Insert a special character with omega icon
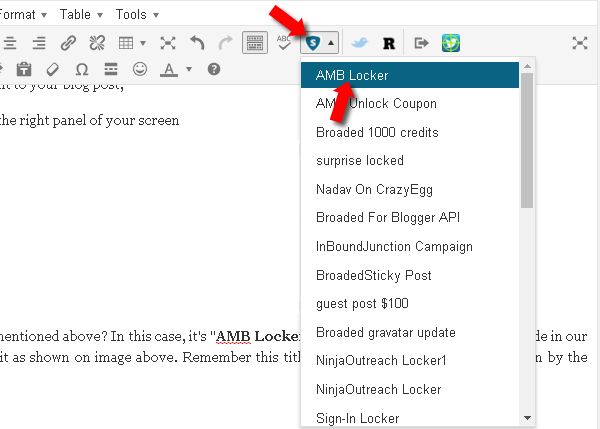Viewport: 600px width, 429px height. 82,69
